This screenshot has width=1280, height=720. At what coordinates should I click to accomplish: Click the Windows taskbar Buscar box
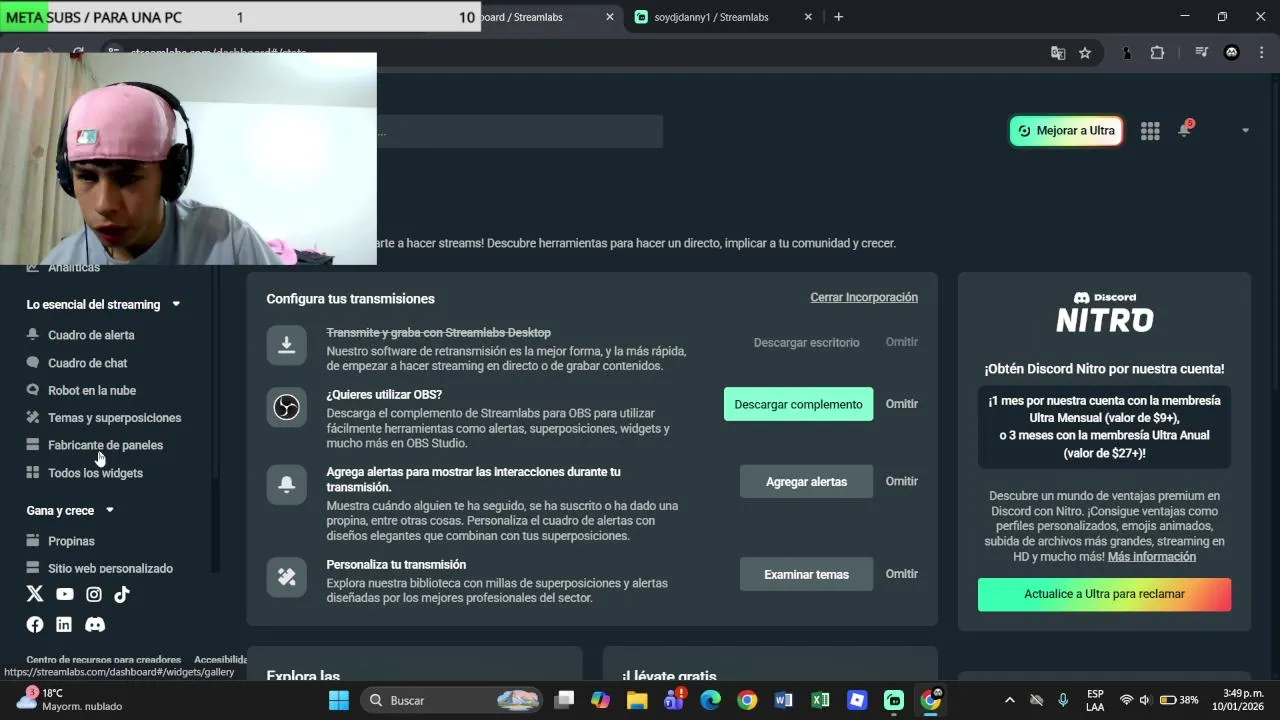click(450, 700)
